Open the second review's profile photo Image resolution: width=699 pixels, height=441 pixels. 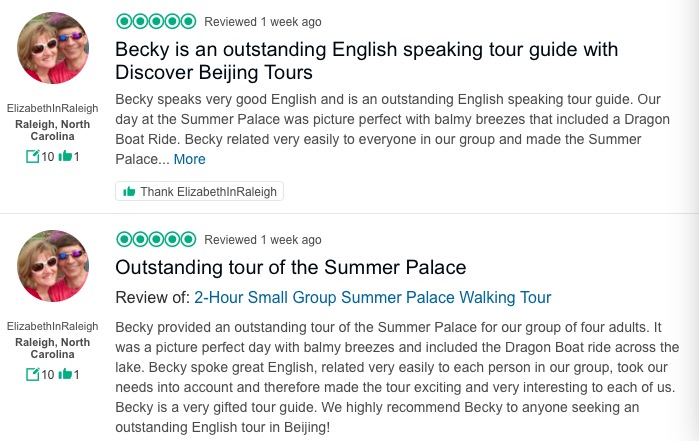(53, 266)
